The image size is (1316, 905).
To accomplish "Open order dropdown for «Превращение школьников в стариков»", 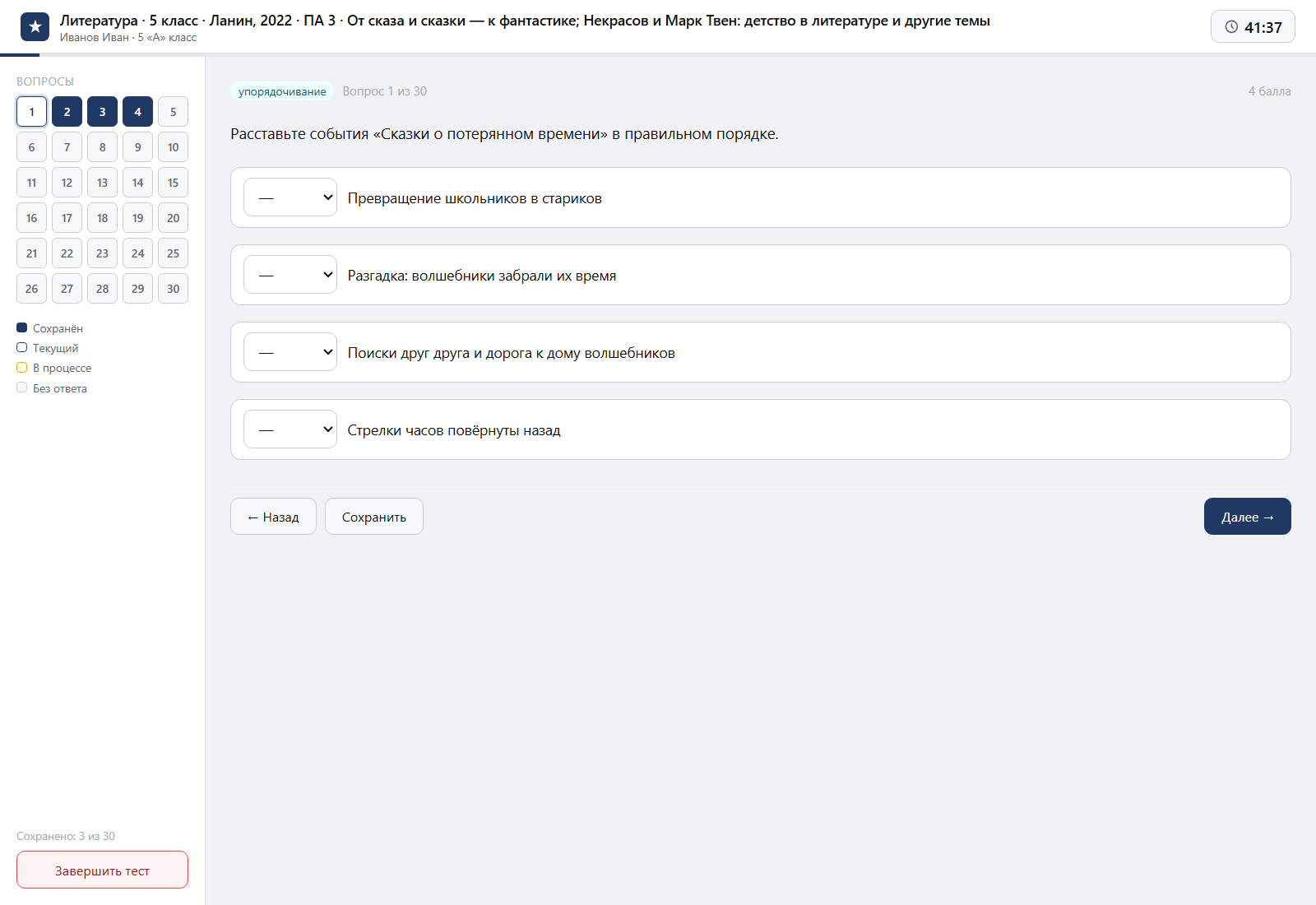I will [290, 197].
